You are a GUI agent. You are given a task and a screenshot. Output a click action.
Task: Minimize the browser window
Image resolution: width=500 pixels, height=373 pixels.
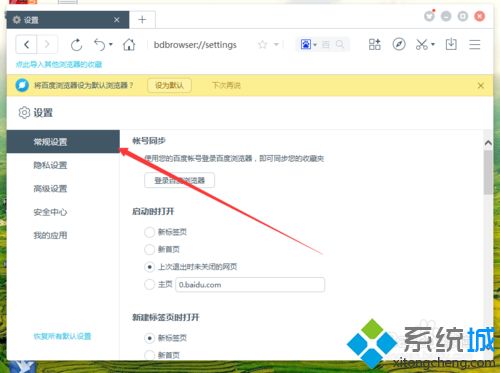coord(446,16)
